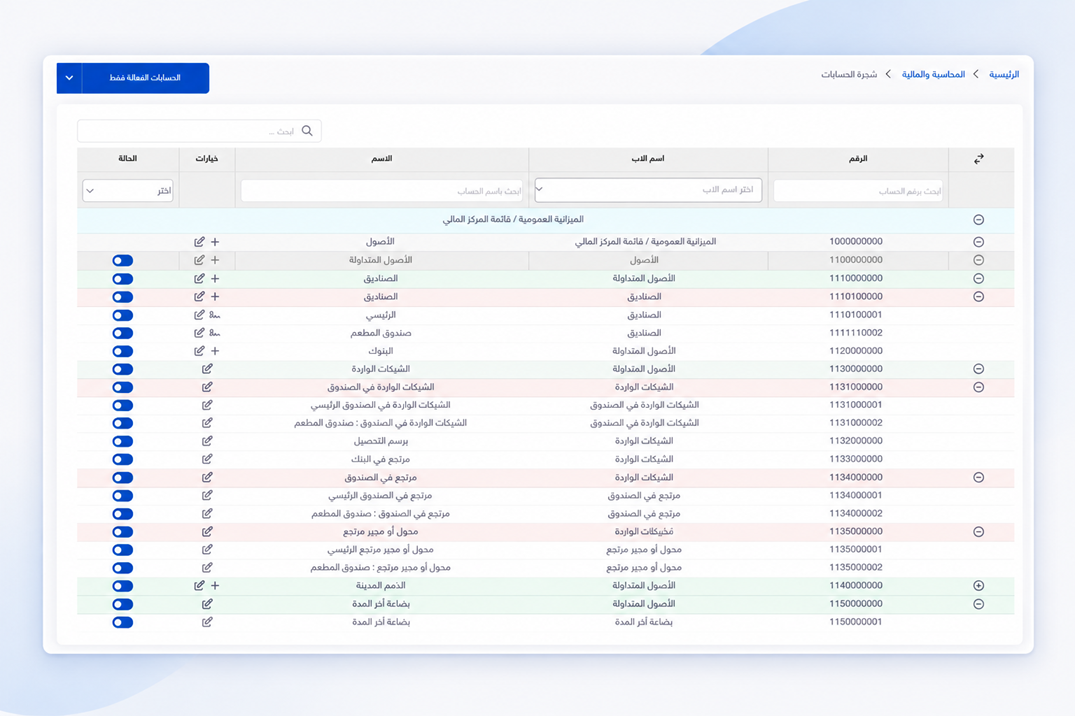Screen dimensions: 1075x716
Task: Edit account 1132000000 with pencil icon
Action: coord(207,442)
